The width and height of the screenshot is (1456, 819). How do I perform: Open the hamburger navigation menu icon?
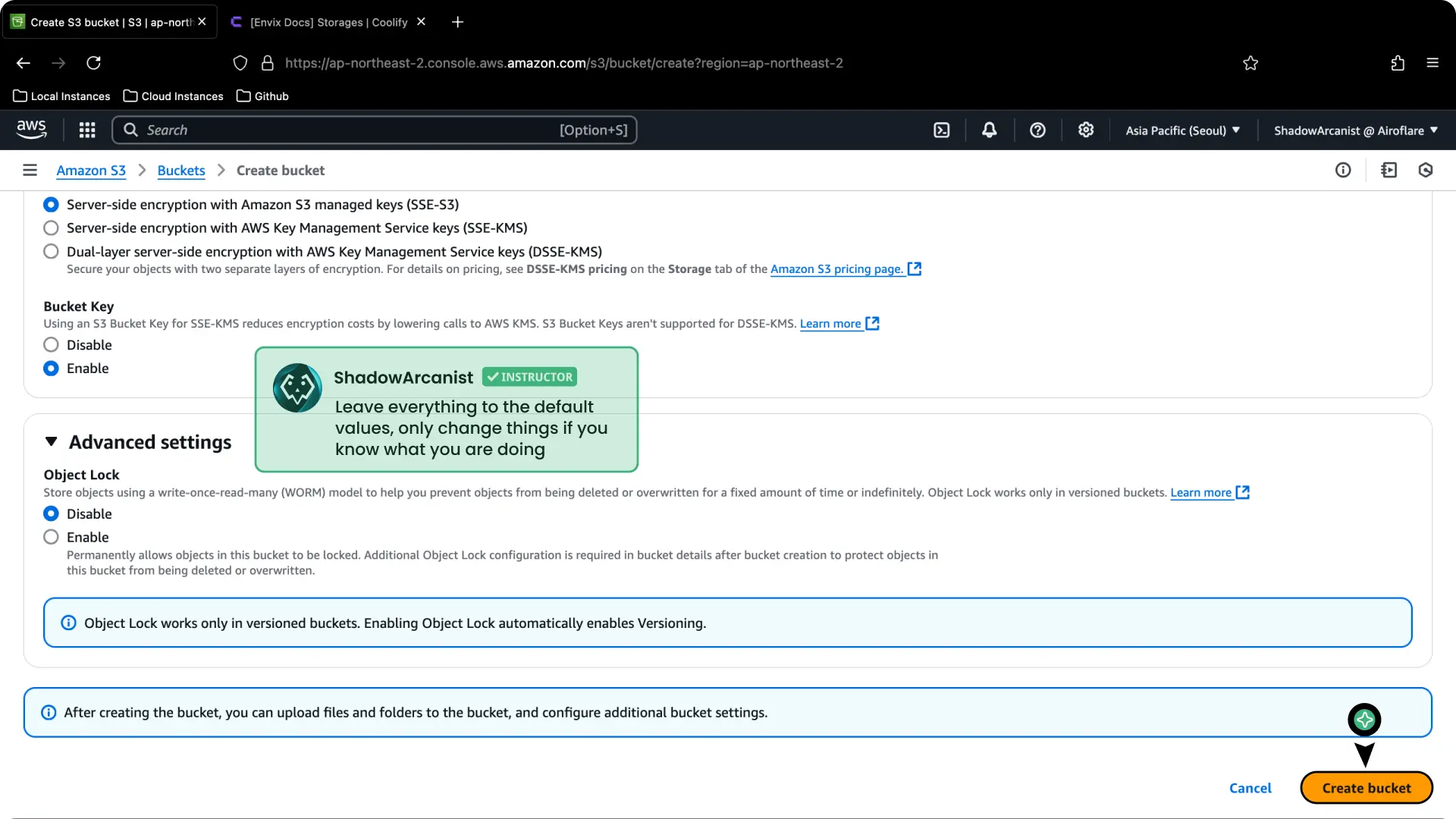click(x=30, y=170)
